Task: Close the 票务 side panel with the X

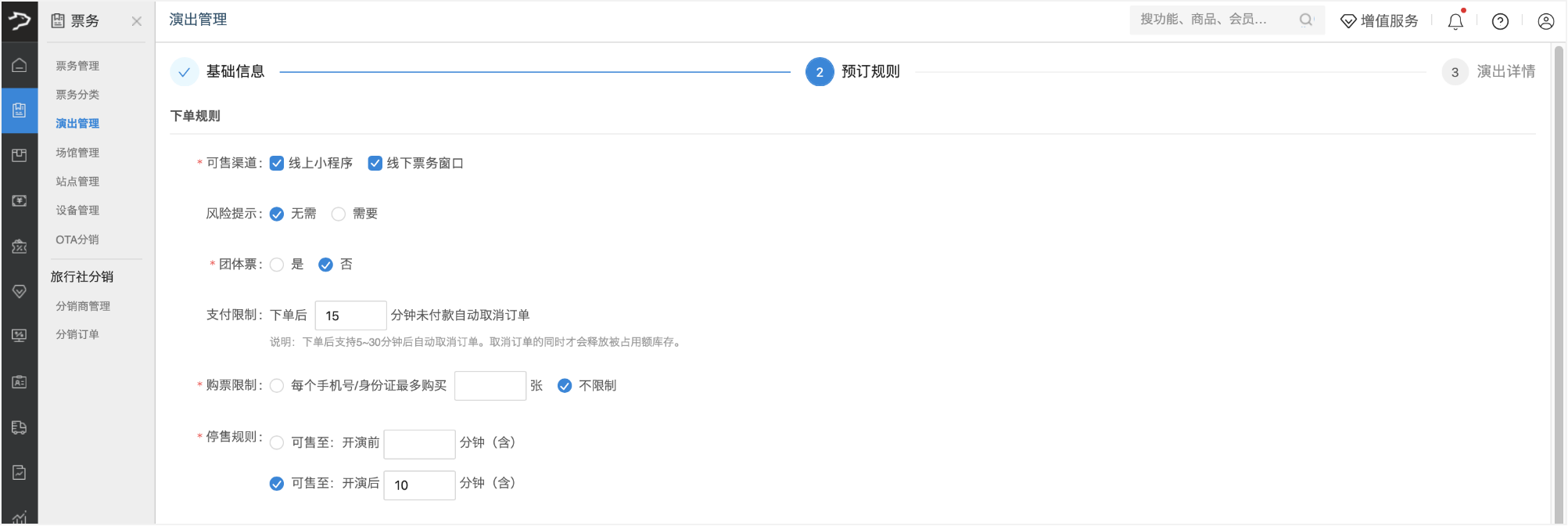Action: point(137,21)
